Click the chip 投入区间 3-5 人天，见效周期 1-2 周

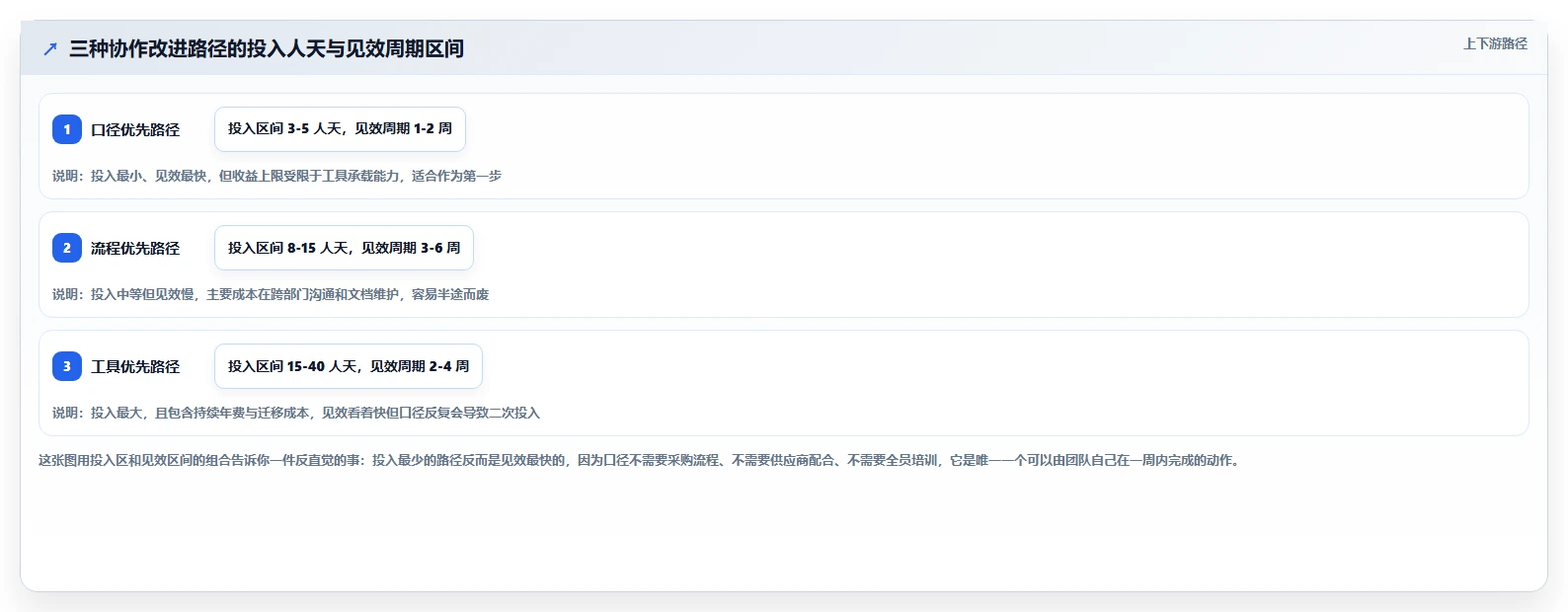pyautogui.click(x=340, y=129)
